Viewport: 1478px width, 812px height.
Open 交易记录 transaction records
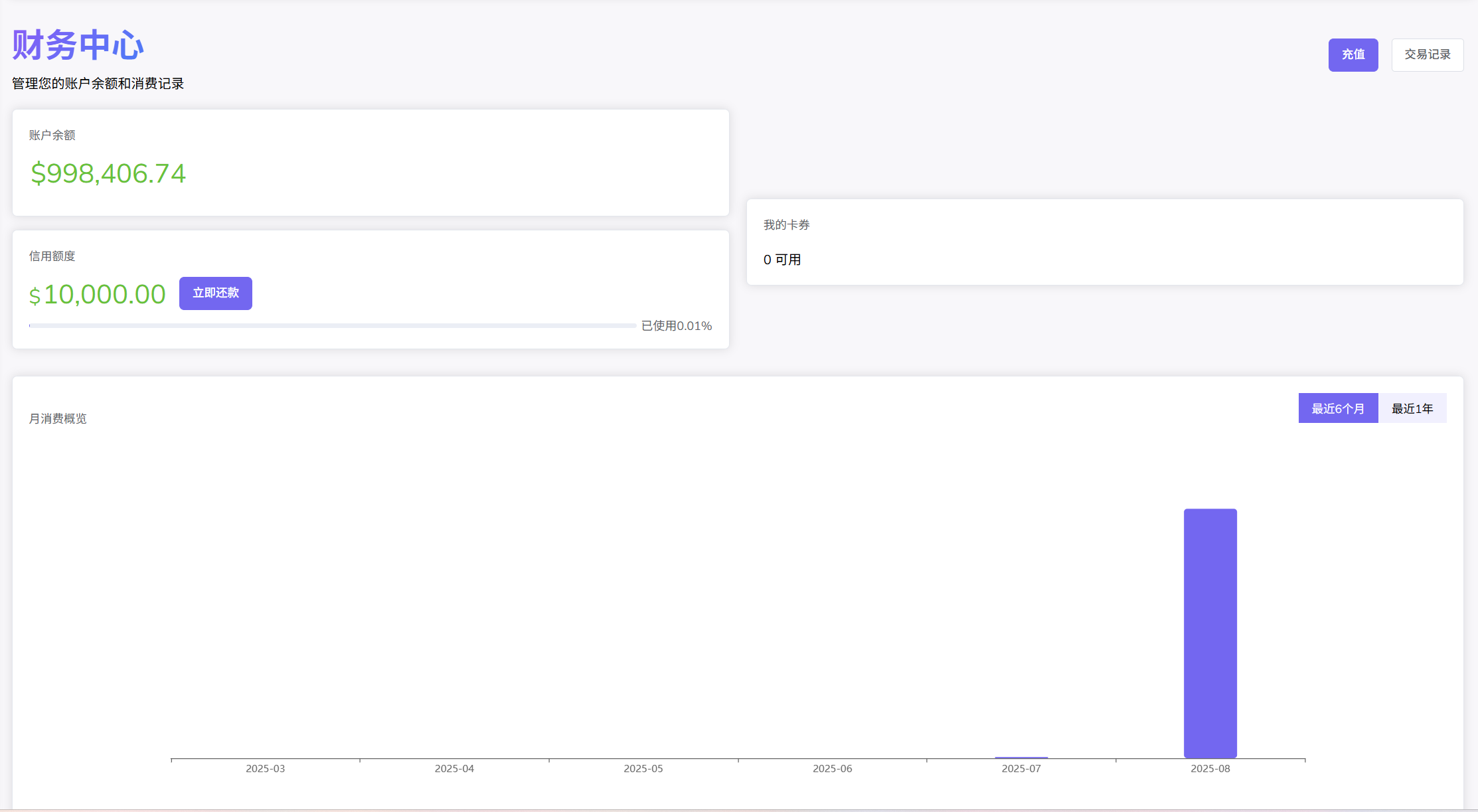coord(1427,54)
